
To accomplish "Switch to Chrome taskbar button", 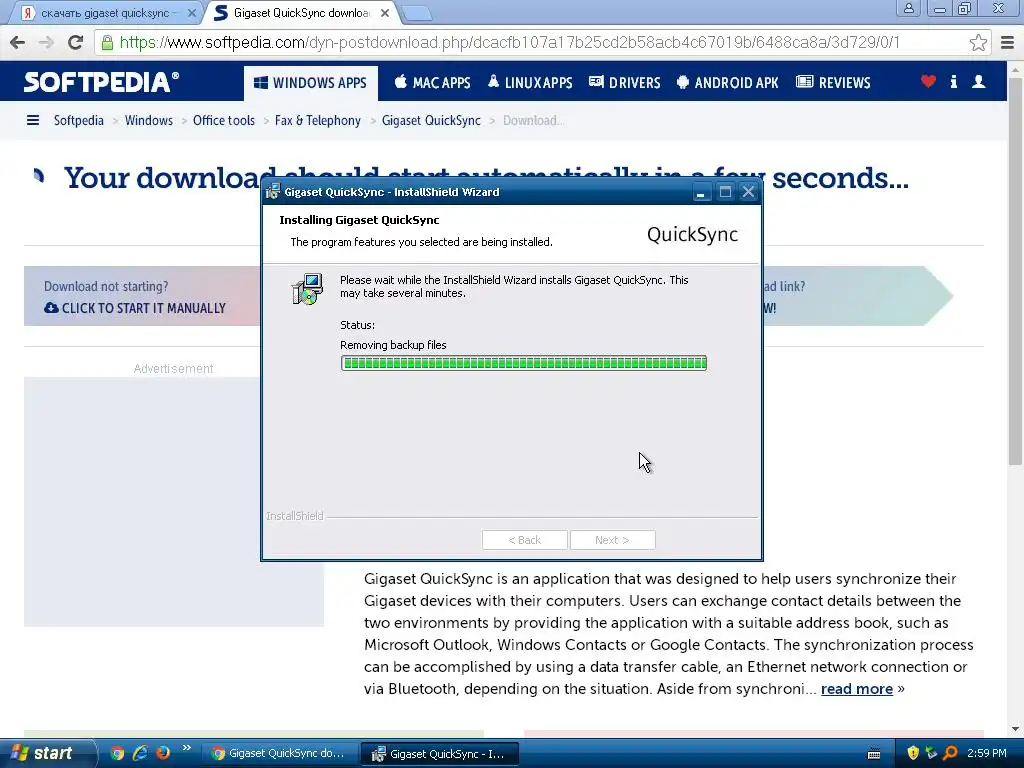I will [280, 754].
